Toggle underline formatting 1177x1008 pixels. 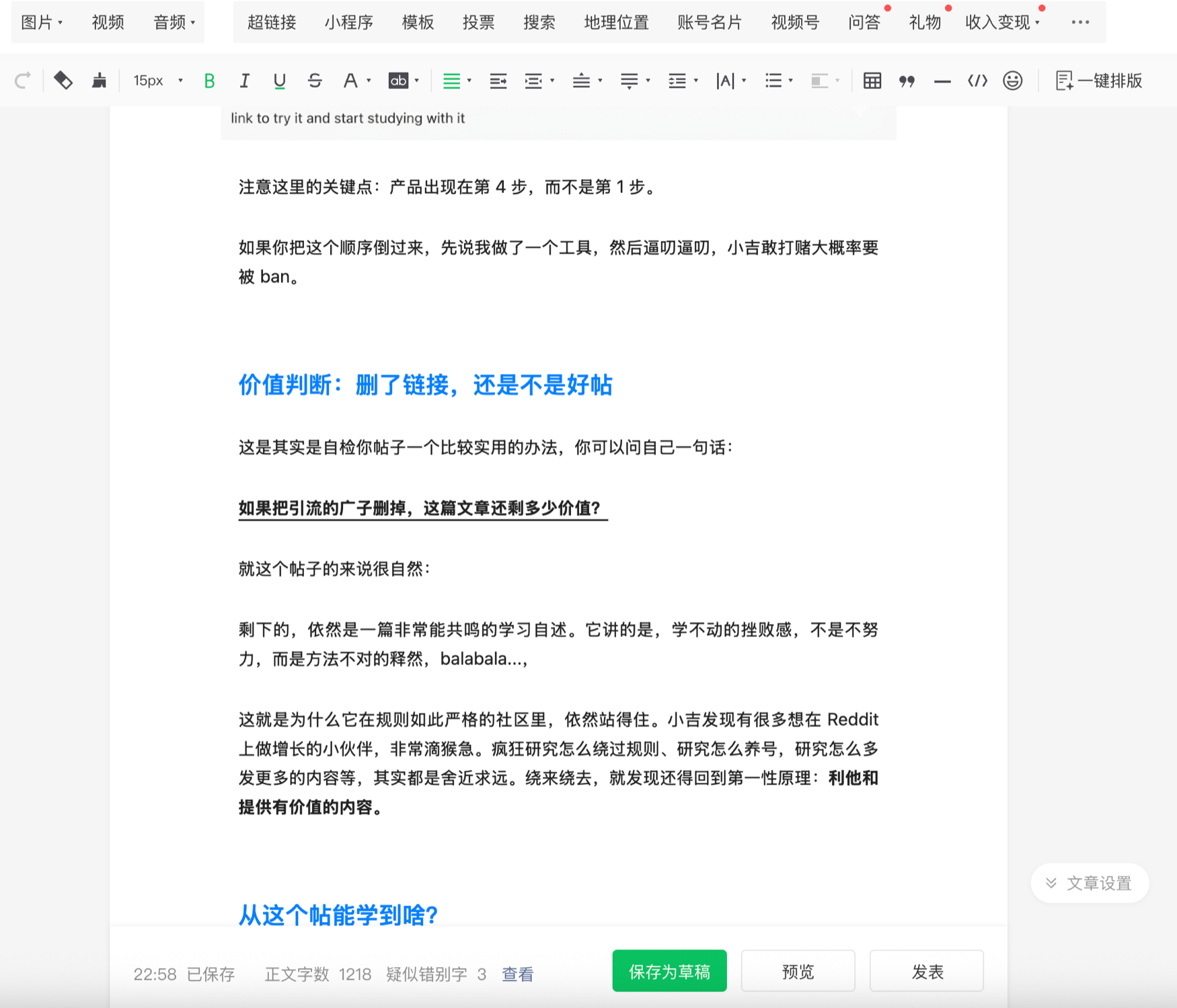(279, 81)
